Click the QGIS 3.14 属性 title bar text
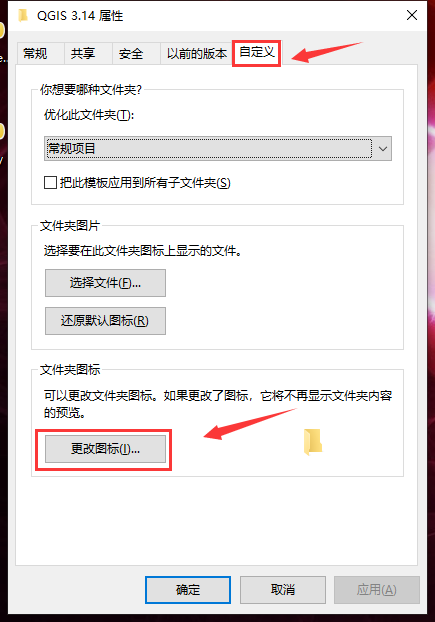Screen dimensions: 435x622 80,16
